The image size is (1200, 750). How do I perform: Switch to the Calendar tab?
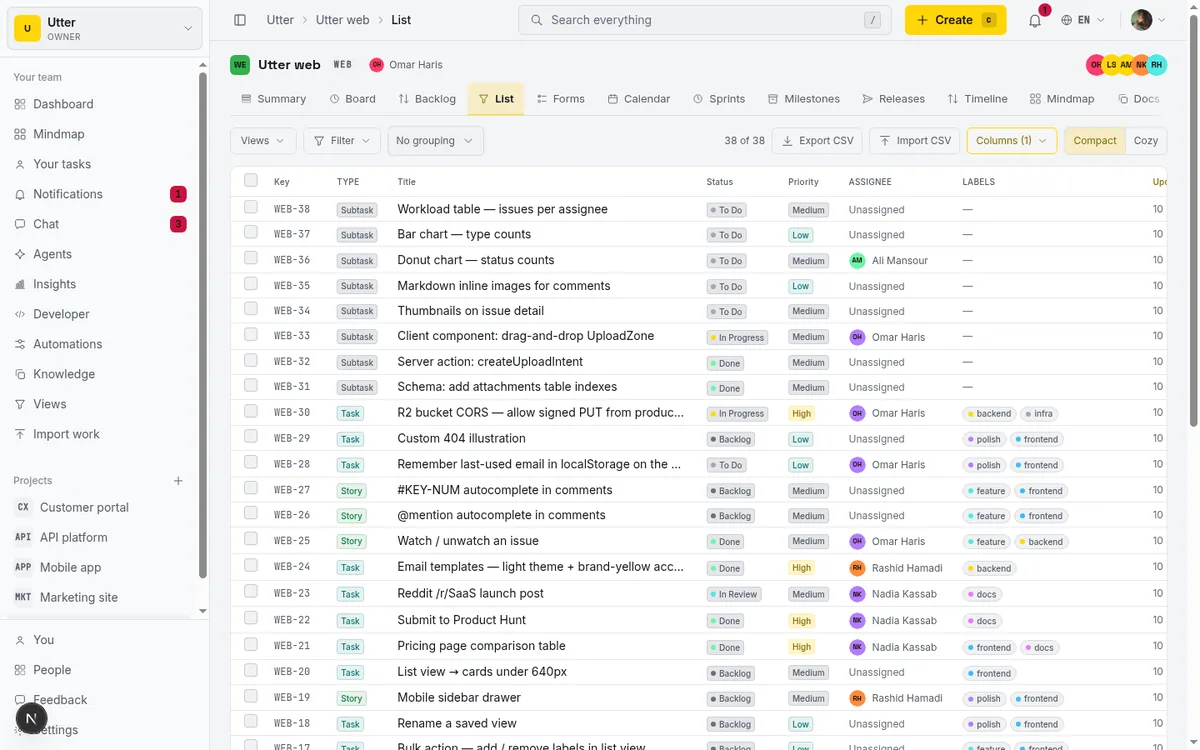[x=639, y=99]
